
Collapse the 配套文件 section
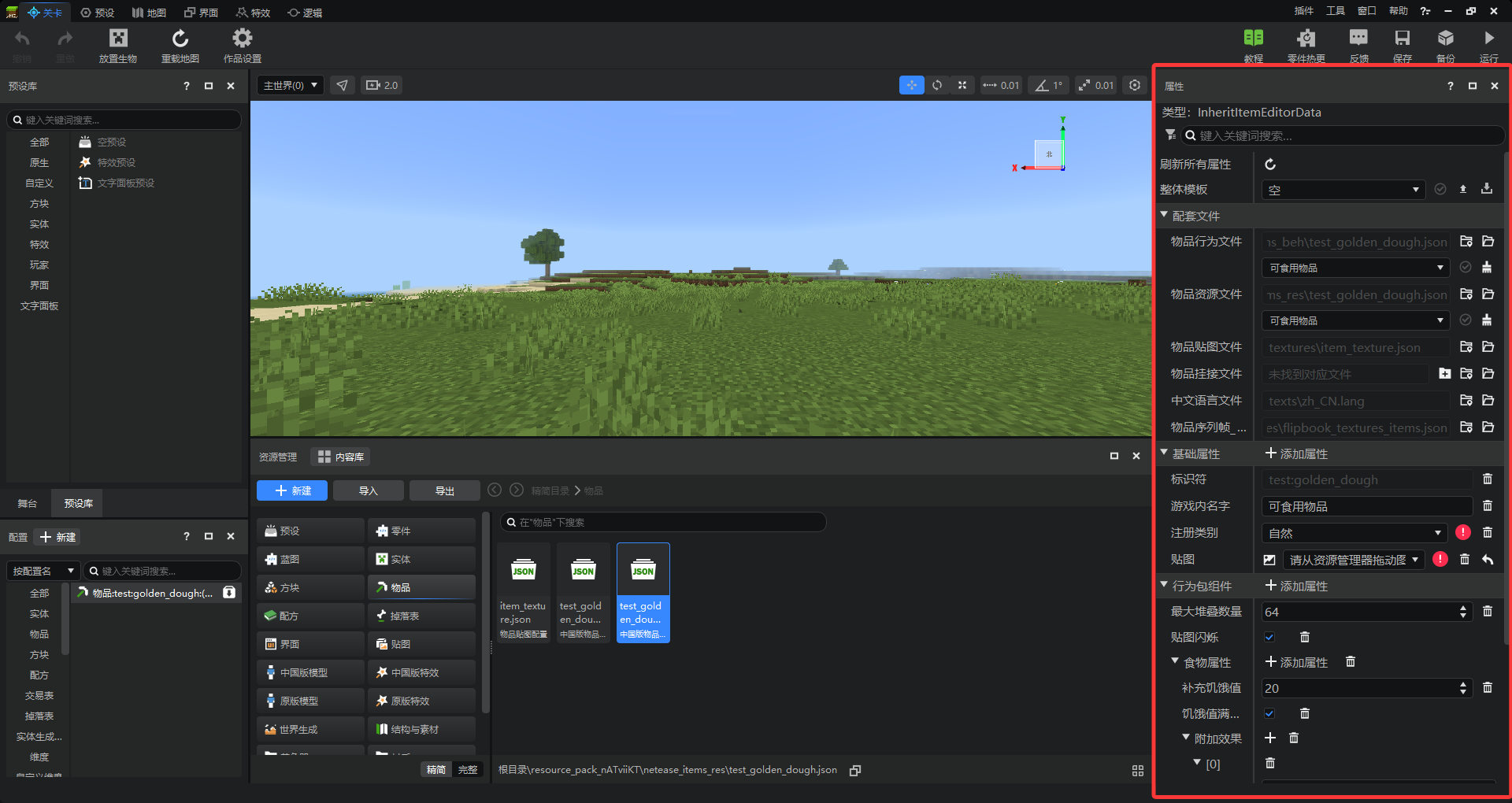click(x=1164, y=215)
